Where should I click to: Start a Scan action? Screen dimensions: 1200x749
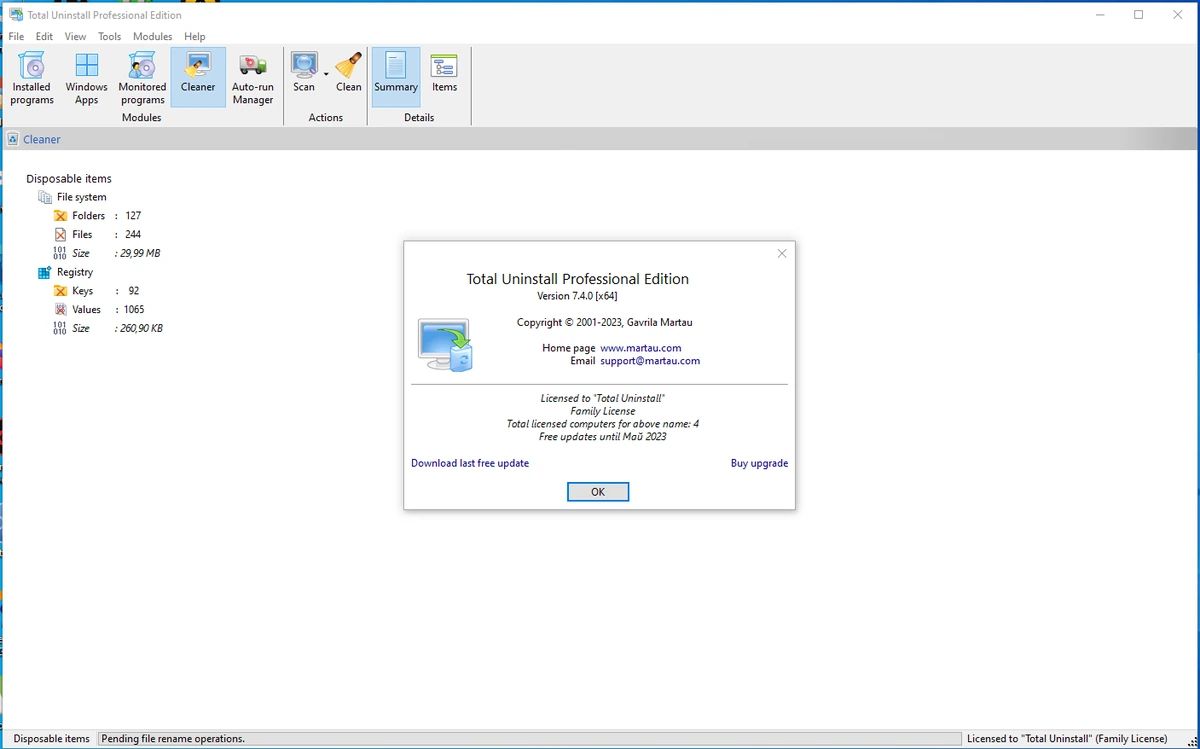(x=304, y=75)
